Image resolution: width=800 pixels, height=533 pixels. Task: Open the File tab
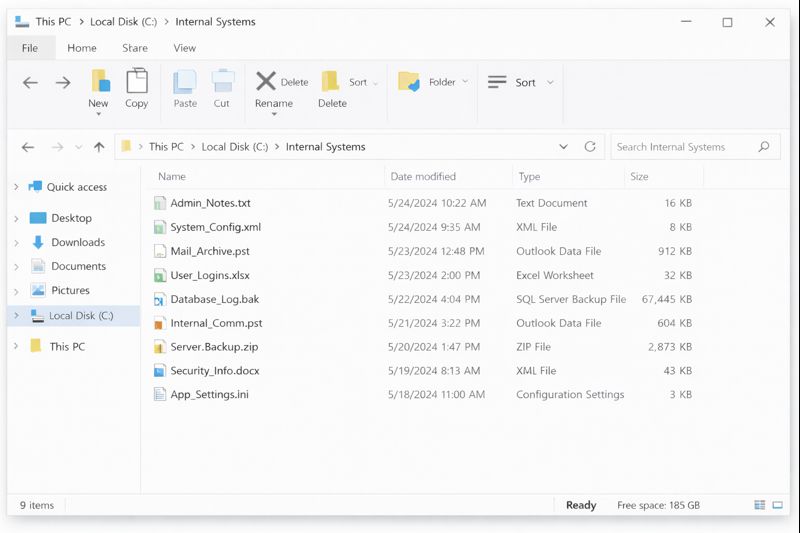pos(30,48)
